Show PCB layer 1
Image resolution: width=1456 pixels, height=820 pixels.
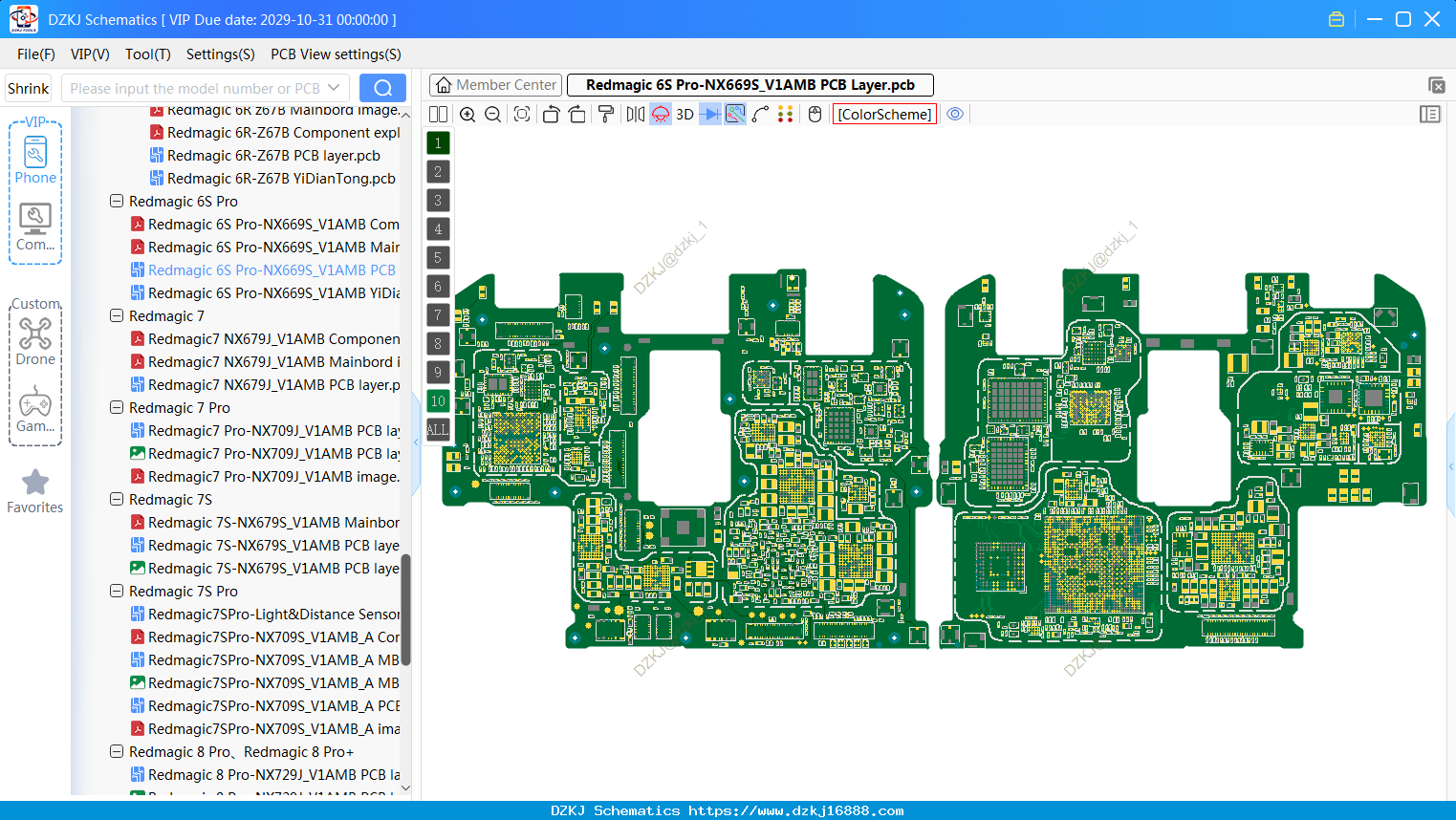pyautogui.click(x=438, y=143)
